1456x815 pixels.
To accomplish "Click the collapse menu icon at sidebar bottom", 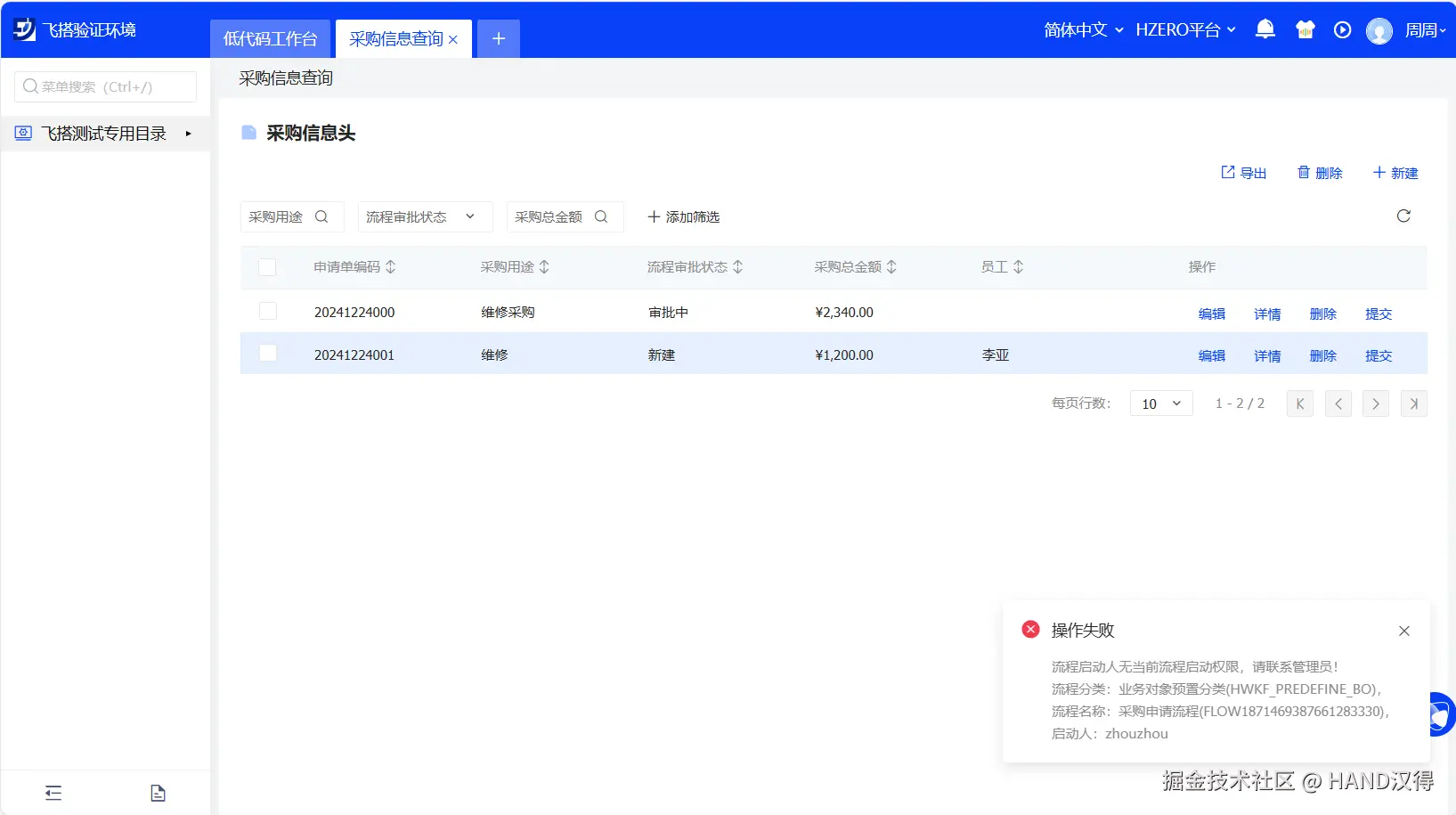I will (x=53, y=793).
